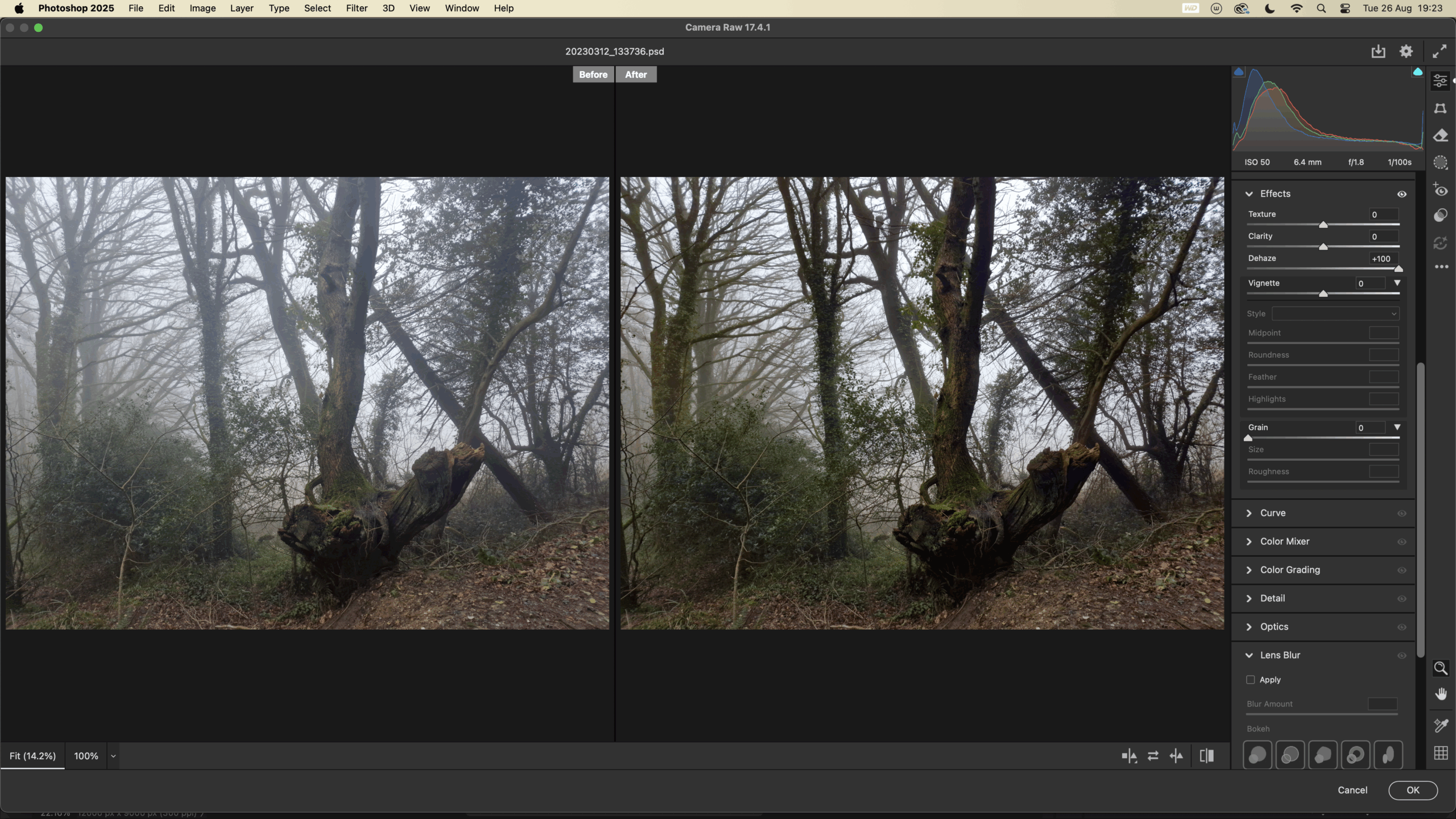Click the save image download icon

1378,52
